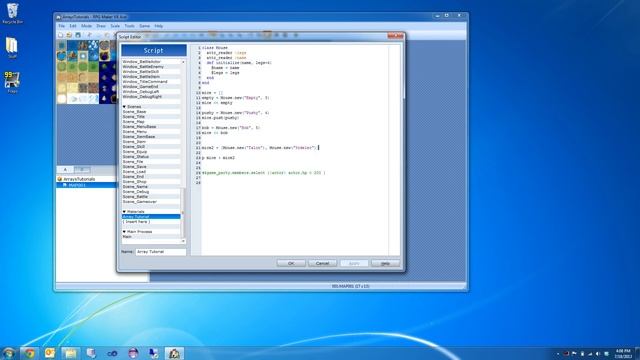Click the Open Project toolbar icon
Viewport: 640px width, 360px height.
tap(69, 35)
